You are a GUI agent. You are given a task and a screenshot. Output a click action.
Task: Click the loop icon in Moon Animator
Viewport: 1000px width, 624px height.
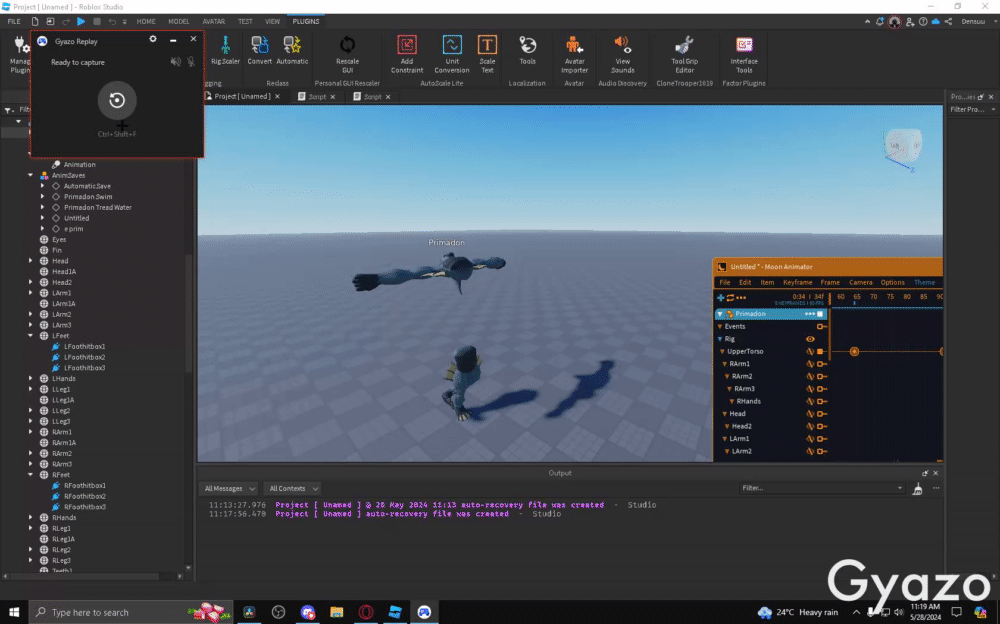730,297
